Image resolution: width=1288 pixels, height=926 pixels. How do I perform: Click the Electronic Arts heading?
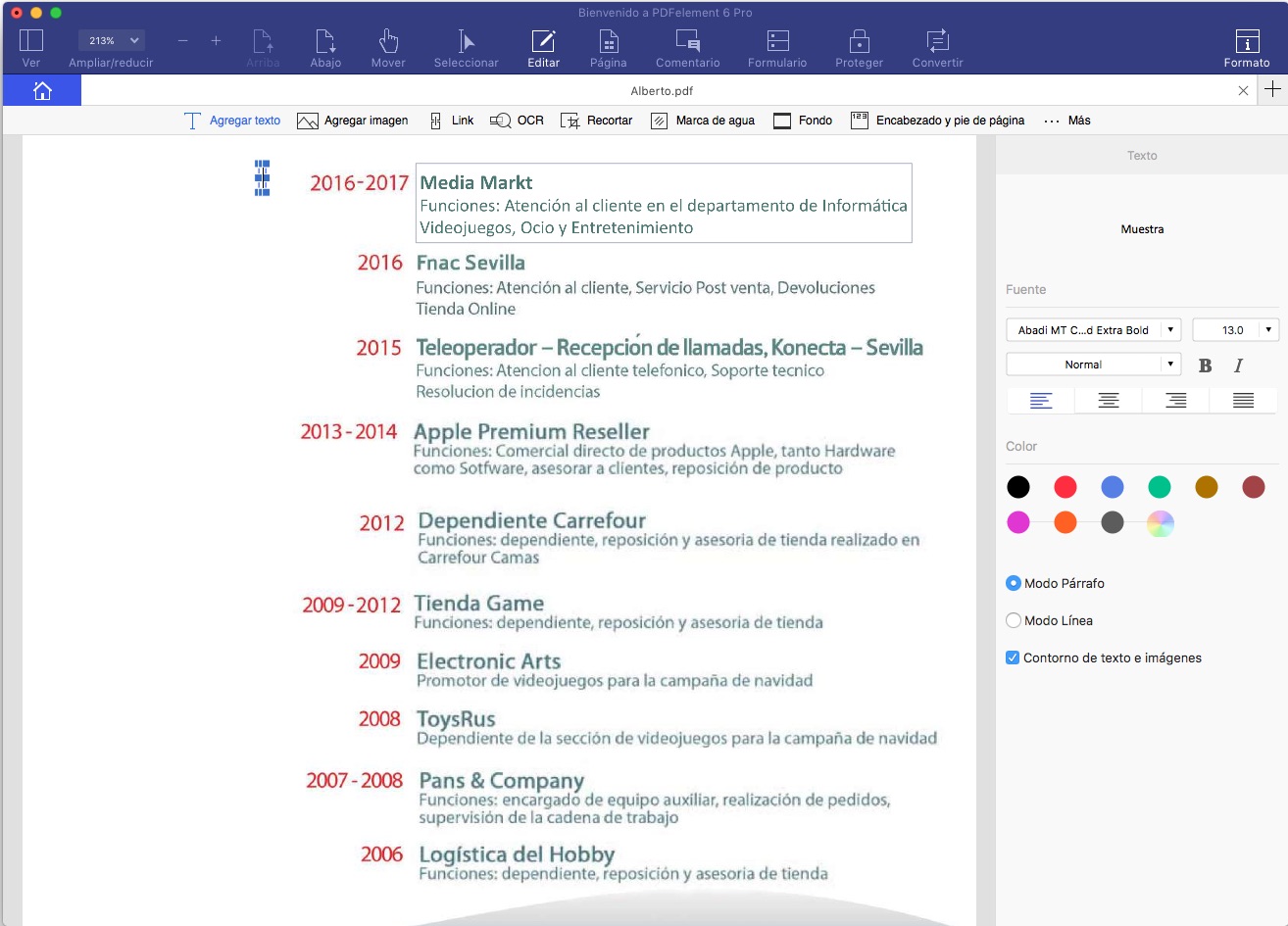point(489,661)
